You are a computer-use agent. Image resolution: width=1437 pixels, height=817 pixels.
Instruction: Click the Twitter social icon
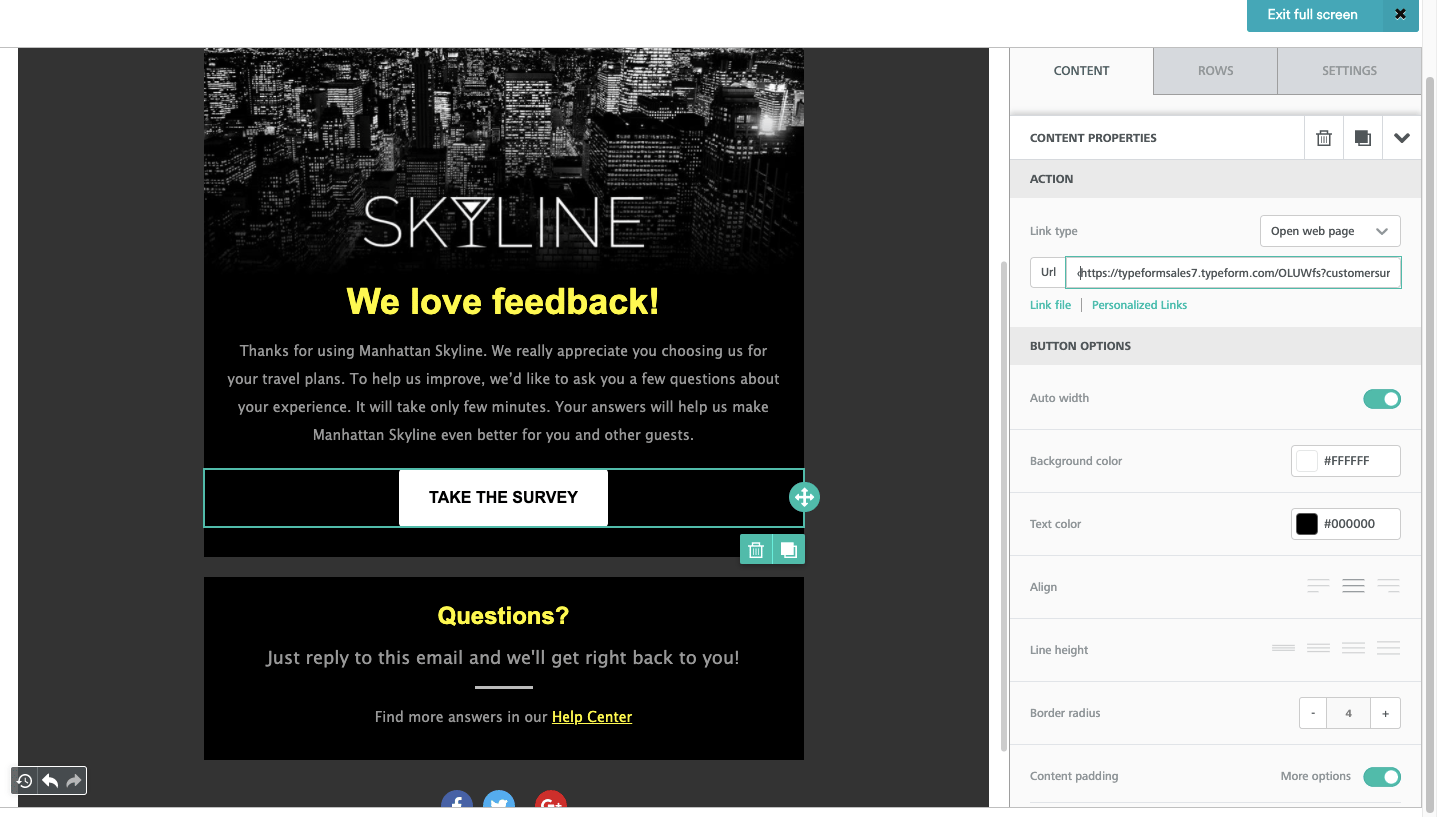pos(499,800)
